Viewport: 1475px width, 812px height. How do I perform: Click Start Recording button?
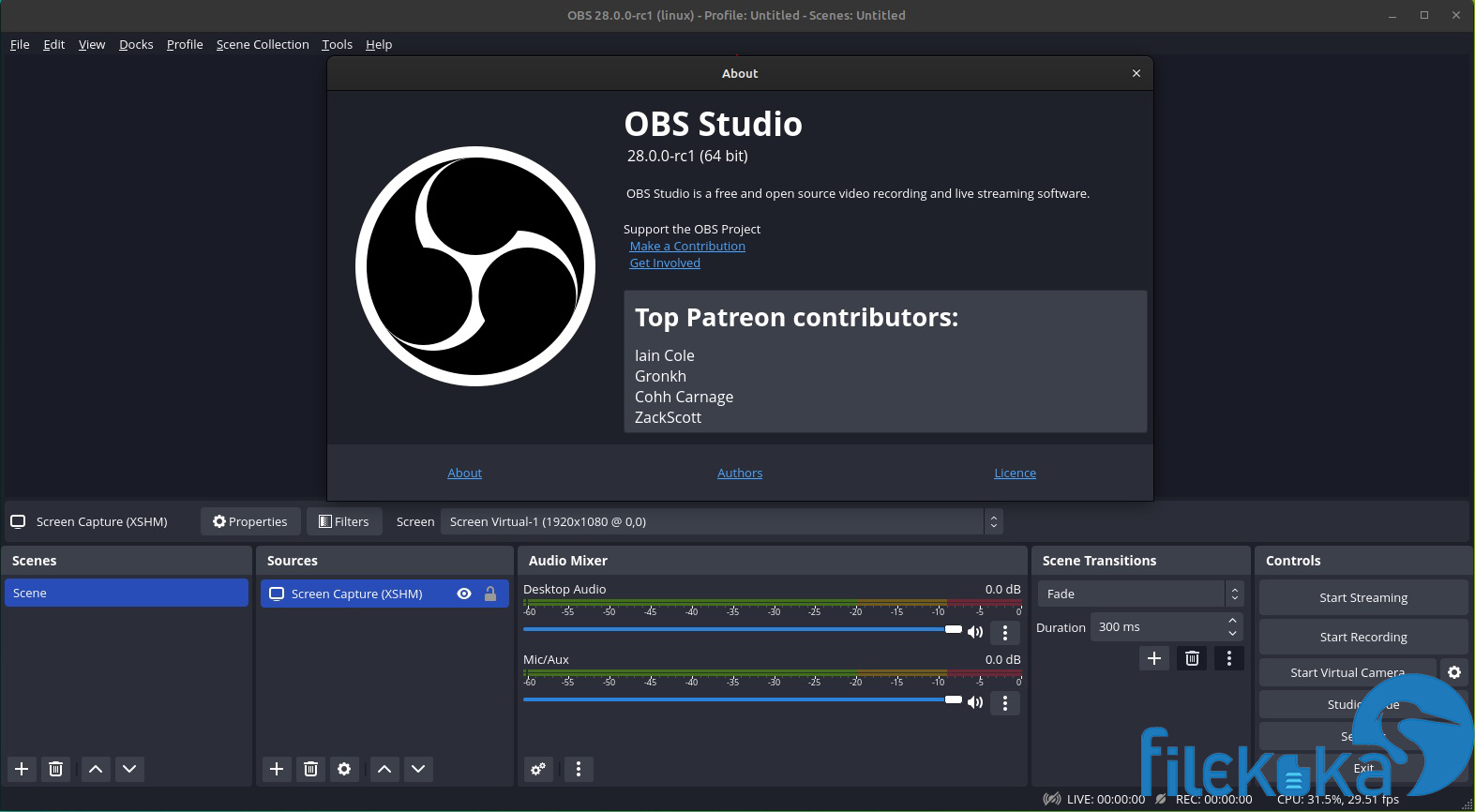click(1363, 637)
